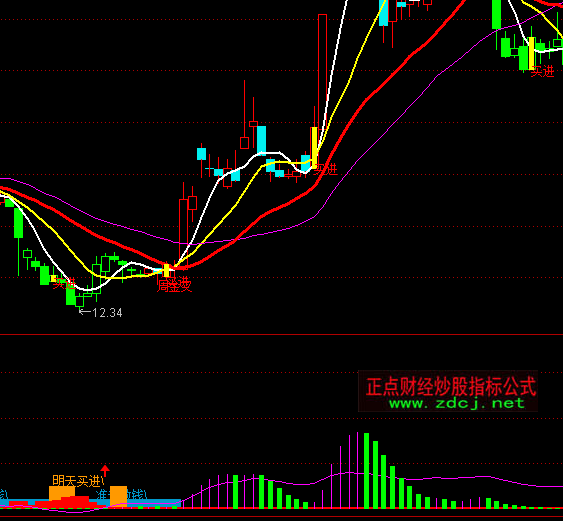
Task: Click the left orange block under 明天买进
Action: click(x=62, y=493)
